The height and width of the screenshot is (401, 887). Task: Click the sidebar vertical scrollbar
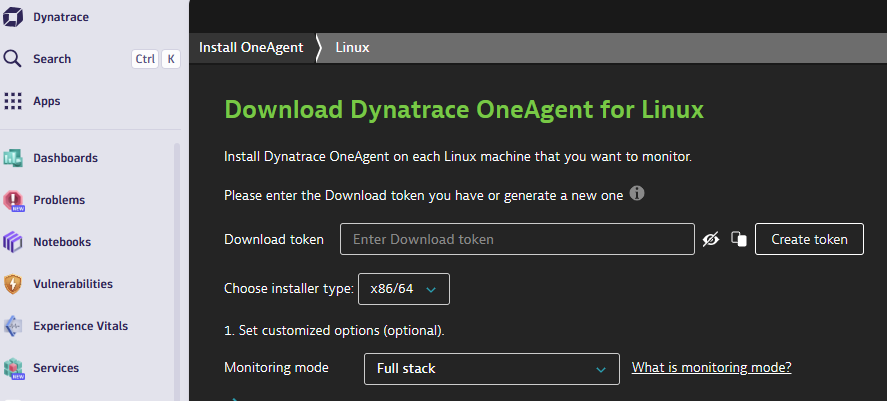tap(177, 260)
